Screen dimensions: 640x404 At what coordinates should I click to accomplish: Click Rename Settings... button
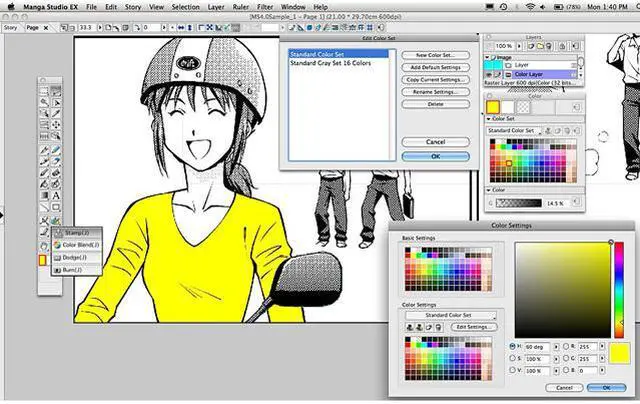(436, 92)
